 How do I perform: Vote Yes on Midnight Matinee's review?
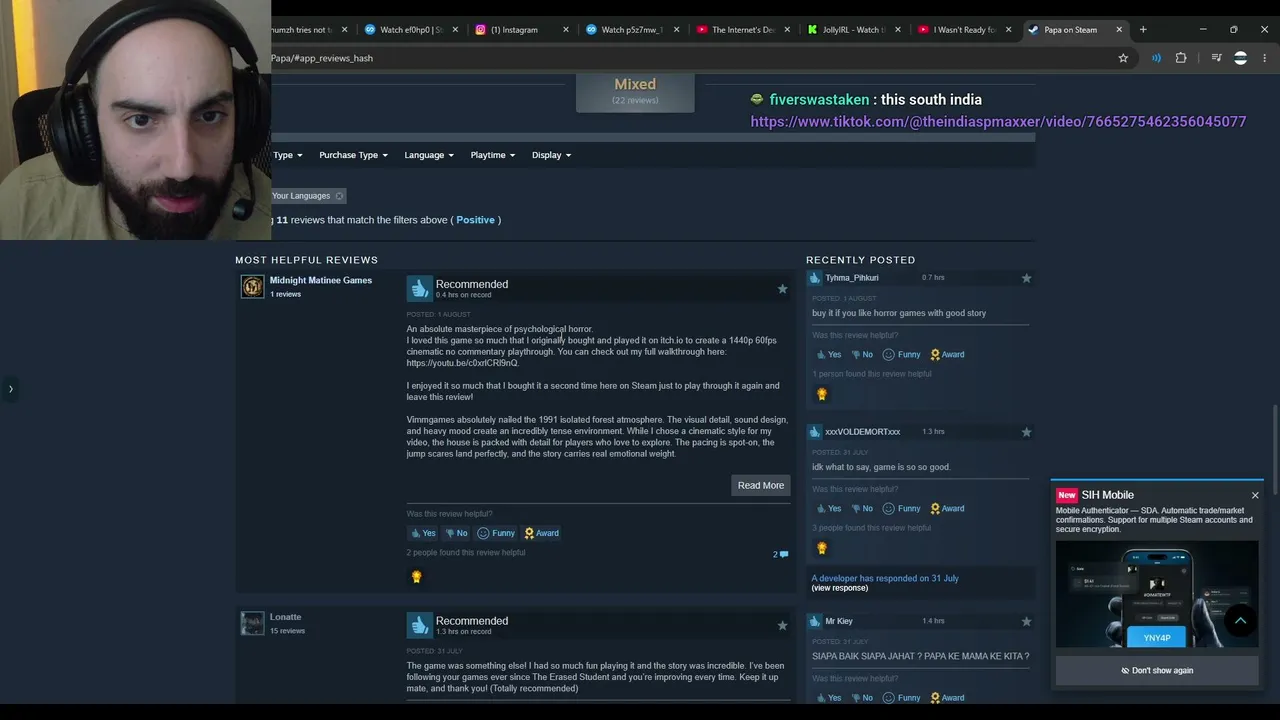point(423,533)
